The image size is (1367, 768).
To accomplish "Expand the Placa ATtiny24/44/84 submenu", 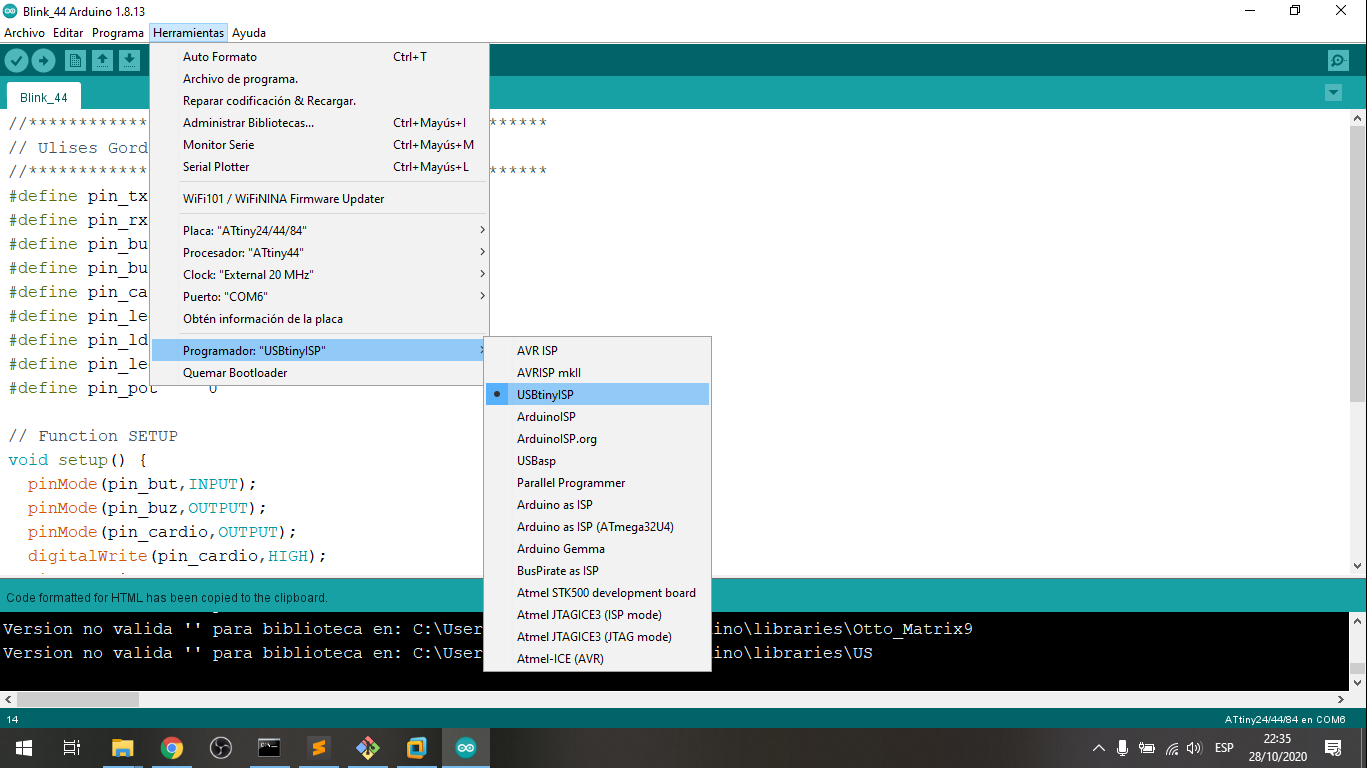I will click(320, 231).
